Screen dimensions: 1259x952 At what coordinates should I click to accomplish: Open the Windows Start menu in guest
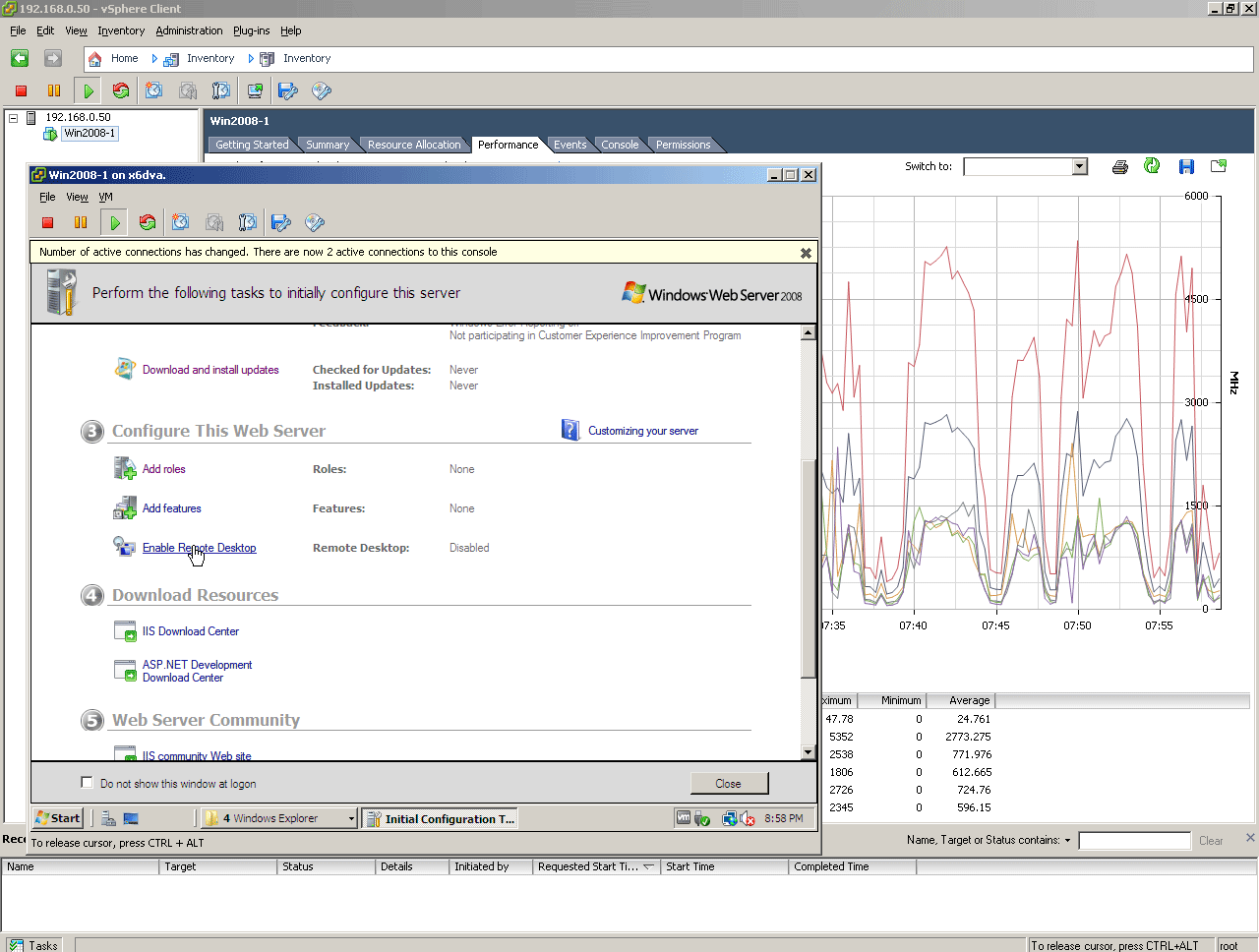58,818
